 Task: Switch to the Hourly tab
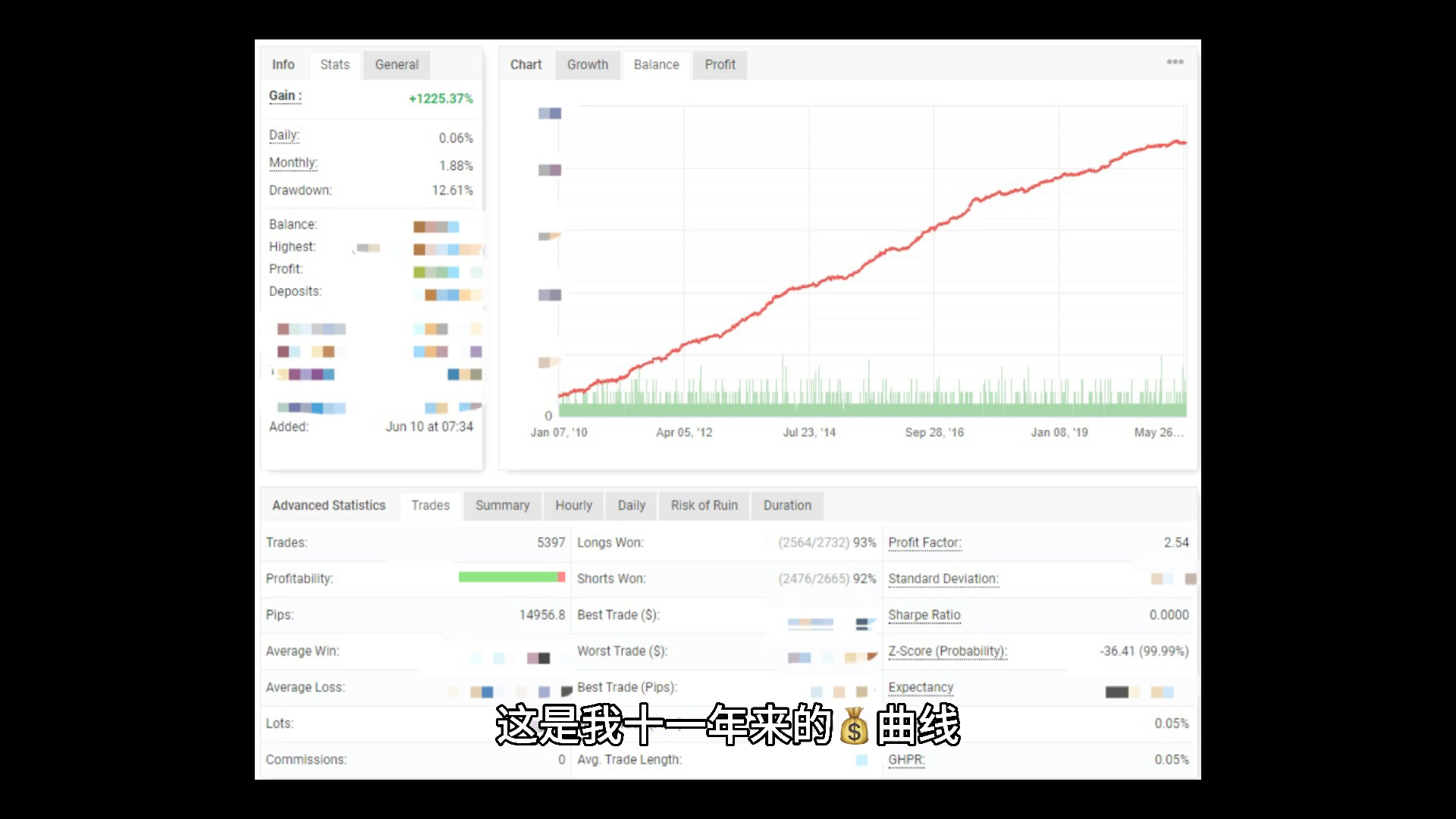574,505
